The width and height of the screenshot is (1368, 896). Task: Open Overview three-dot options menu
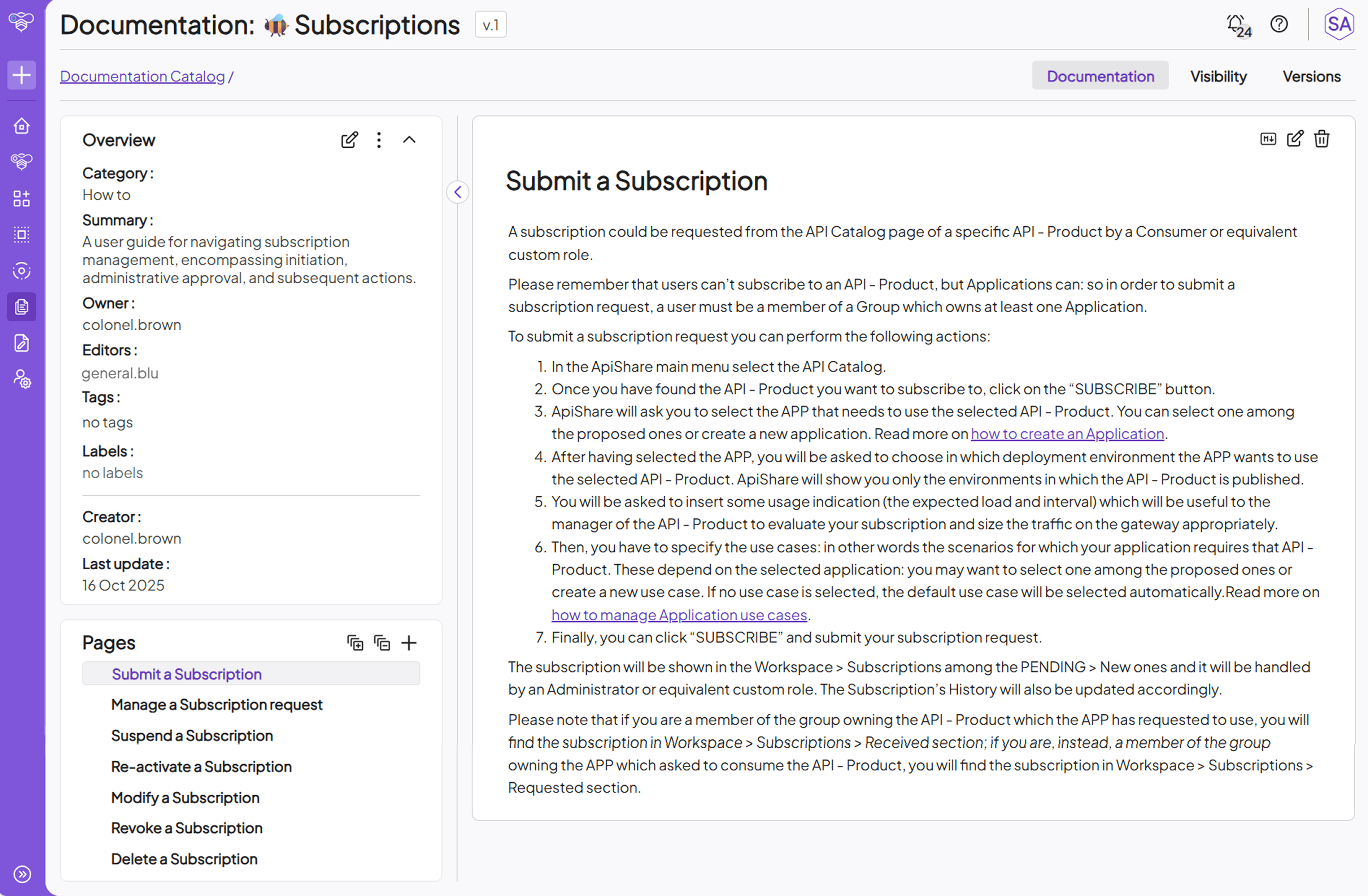click(379, 140)
